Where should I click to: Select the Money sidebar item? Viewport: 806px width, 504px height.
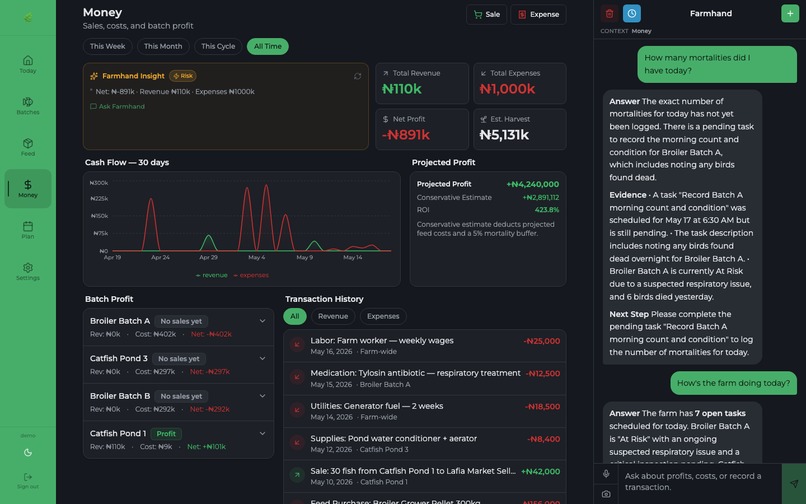(28, 188)
